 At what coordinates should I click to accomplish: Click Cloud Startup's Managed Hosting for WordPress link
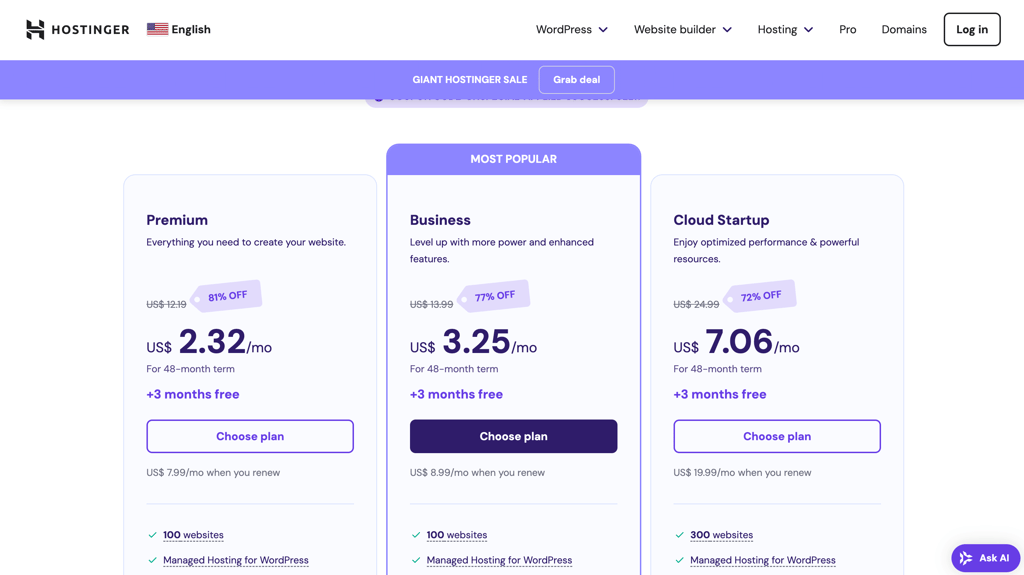coord(763,560)
